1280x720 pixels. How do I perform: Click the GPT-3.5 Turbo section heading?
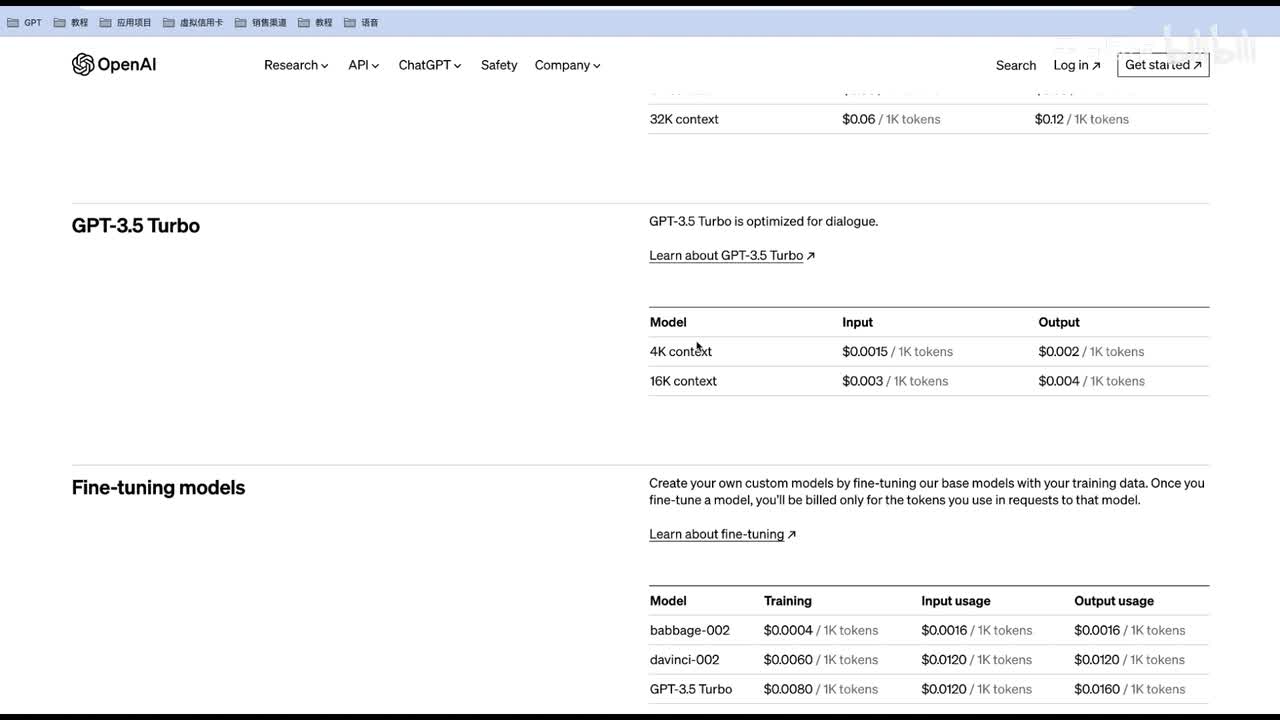(136, 226)
